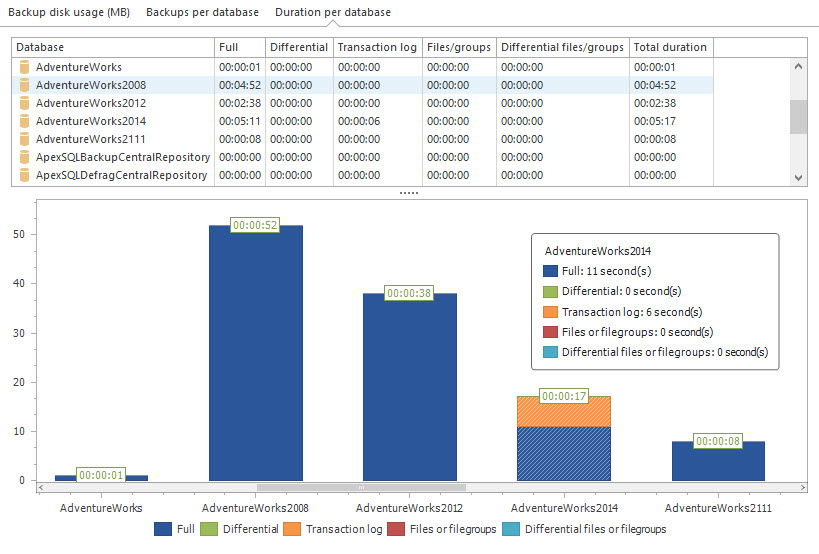Click the 00:00:38 bar label
This screenshot has width=819, height=554.
[x=409, y=293]
